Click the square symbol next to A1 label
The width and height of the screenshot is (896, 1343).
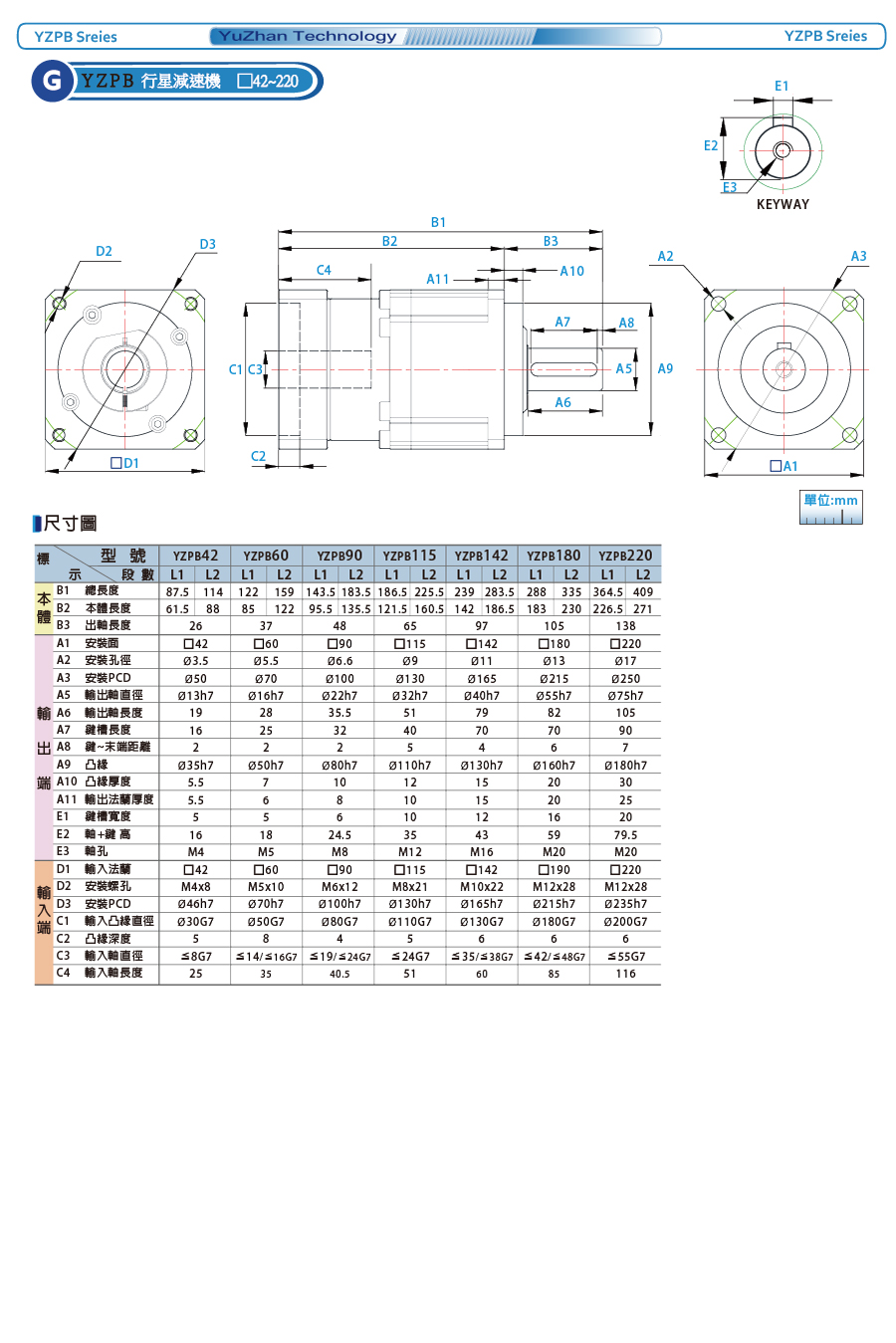tap(776, 466)
